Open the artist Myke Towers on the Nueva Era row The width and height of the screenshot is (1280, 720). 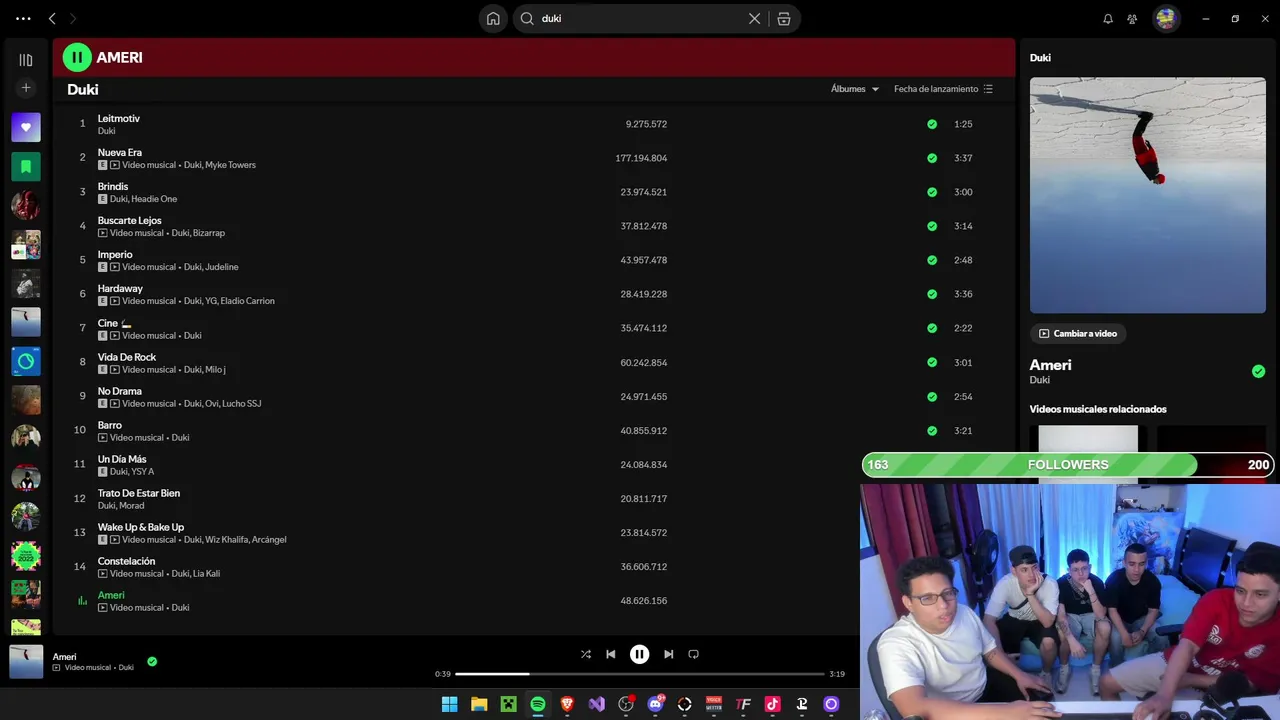(x=231, y=165)
